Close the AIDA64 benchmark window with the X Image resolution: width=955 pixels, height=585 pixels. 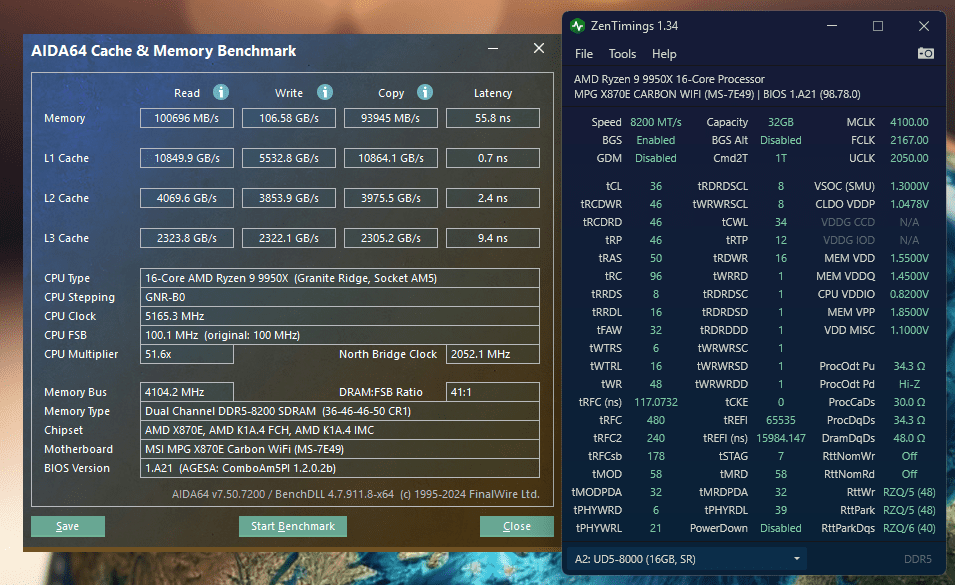[539, 48]
